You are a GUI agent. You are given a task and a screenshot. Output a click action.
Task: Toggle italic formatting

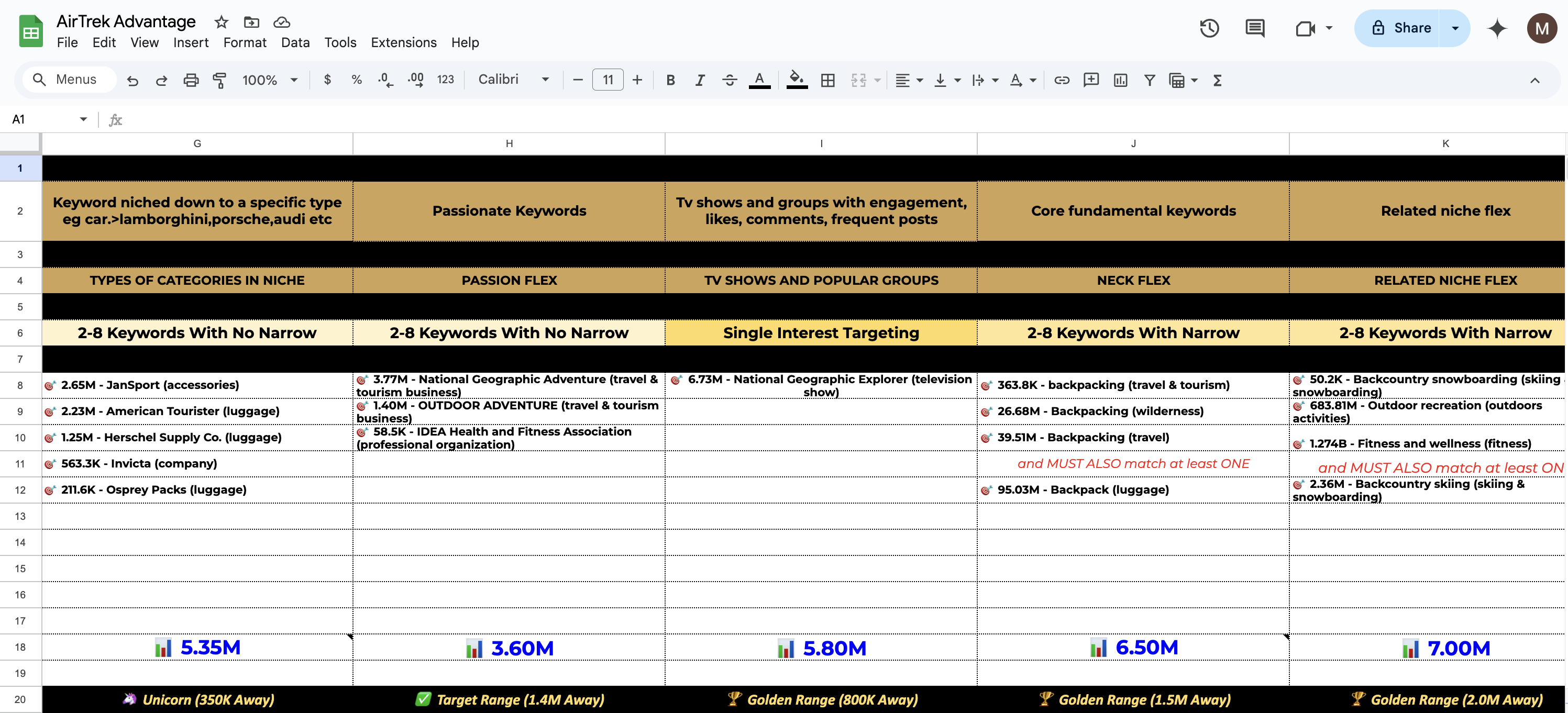[700, 80]
